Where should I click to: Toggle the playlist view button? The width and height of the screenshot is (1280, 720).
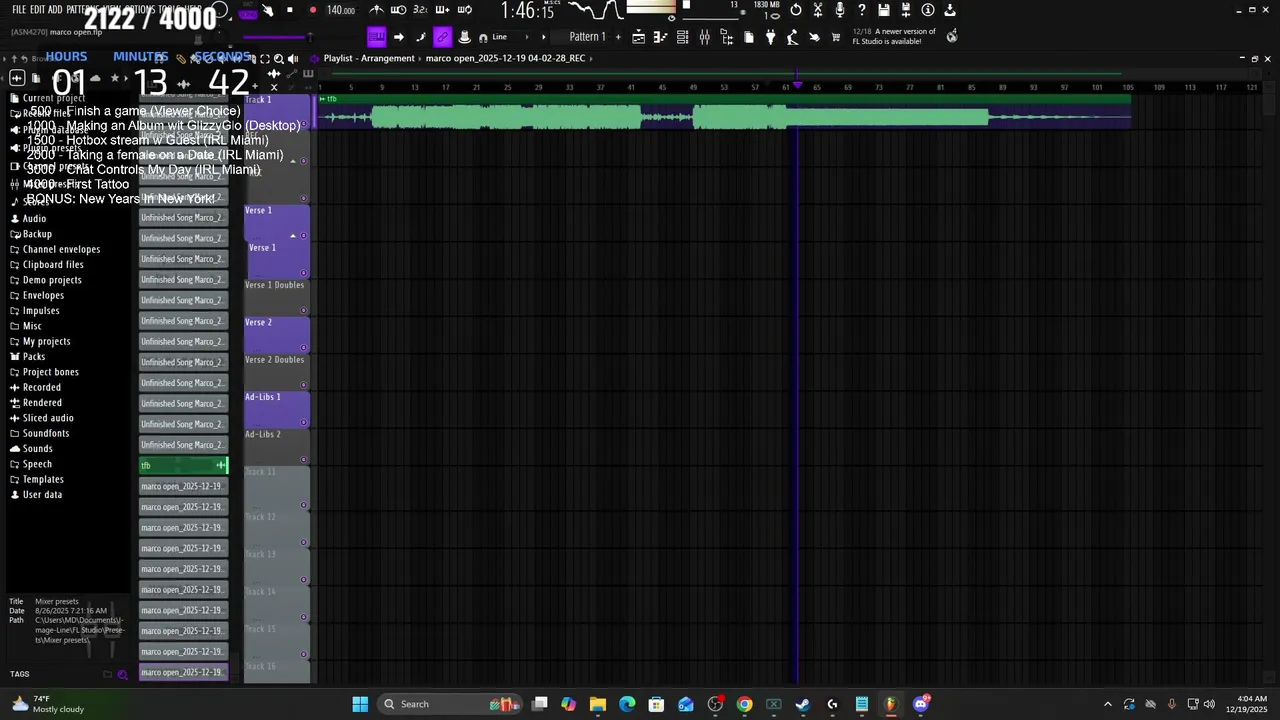[x=376, y=37]
